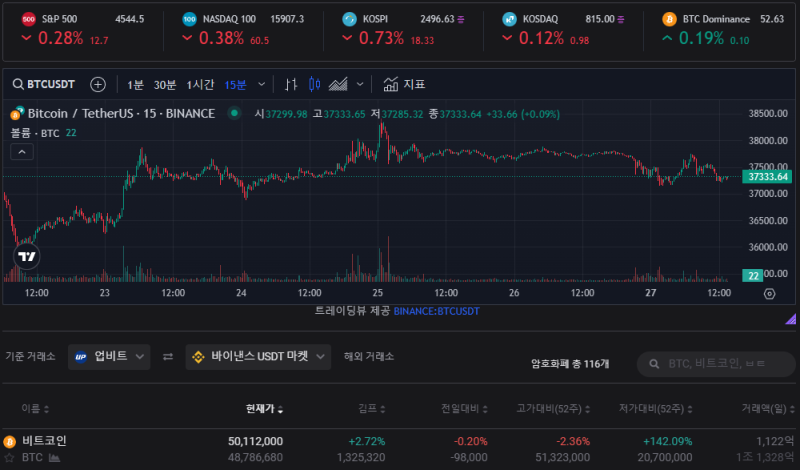Sort the table by 전일대비
Screen dimensions: 800x470
coord(464,409)
